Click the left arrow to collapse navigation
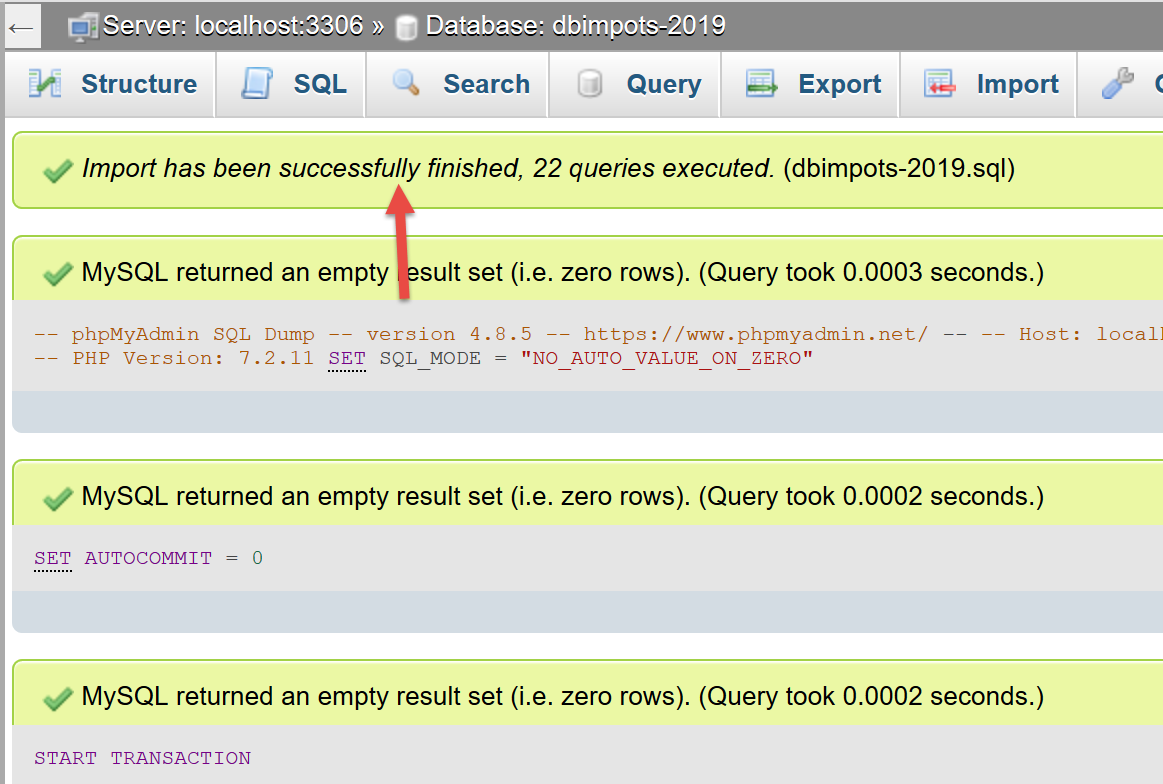Image resolution: width=1163 pixels, height=784 pixels. pos(21,27)
